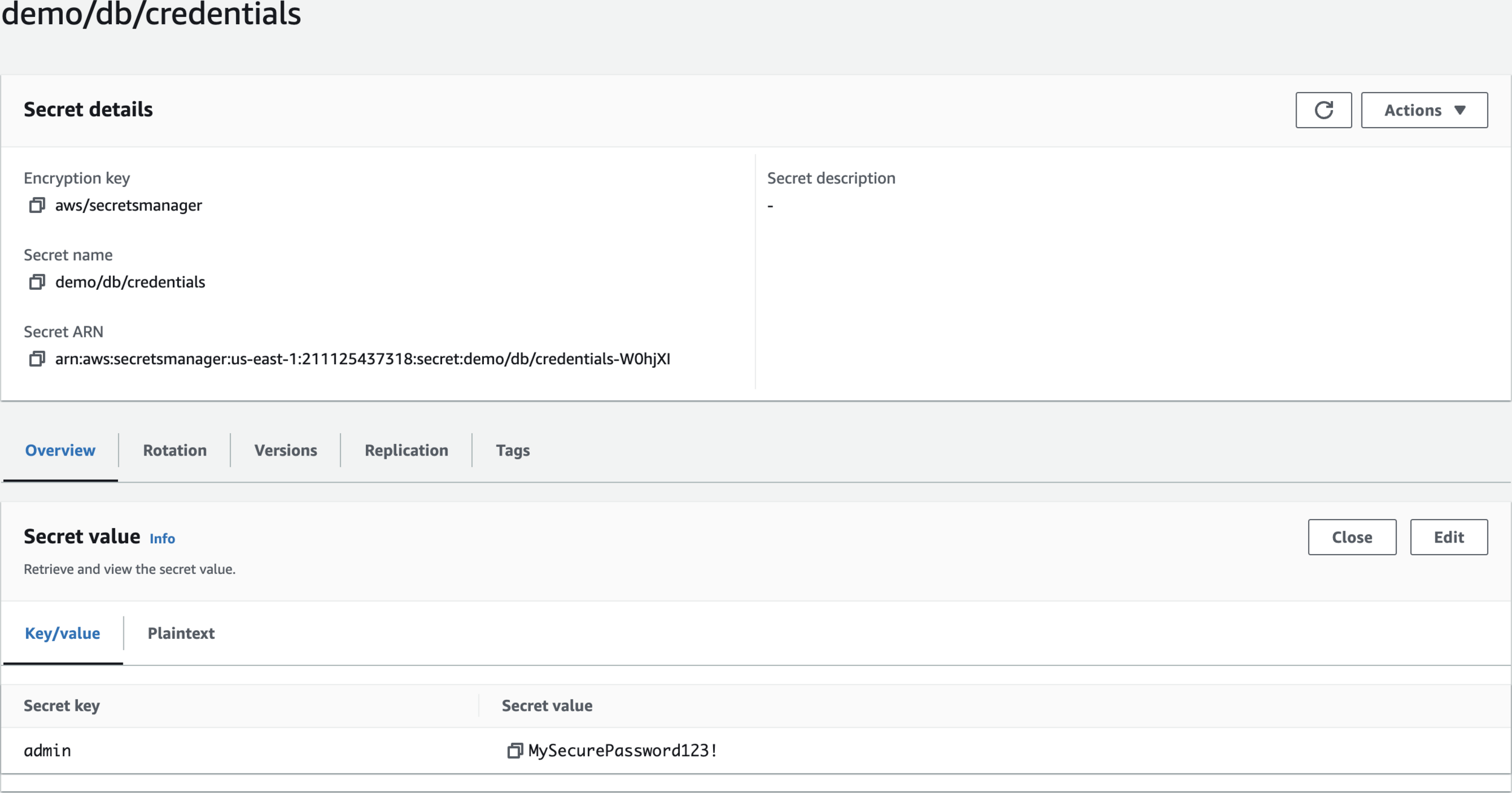
Task: Copy the secret ARN
Action: (37, 359)
